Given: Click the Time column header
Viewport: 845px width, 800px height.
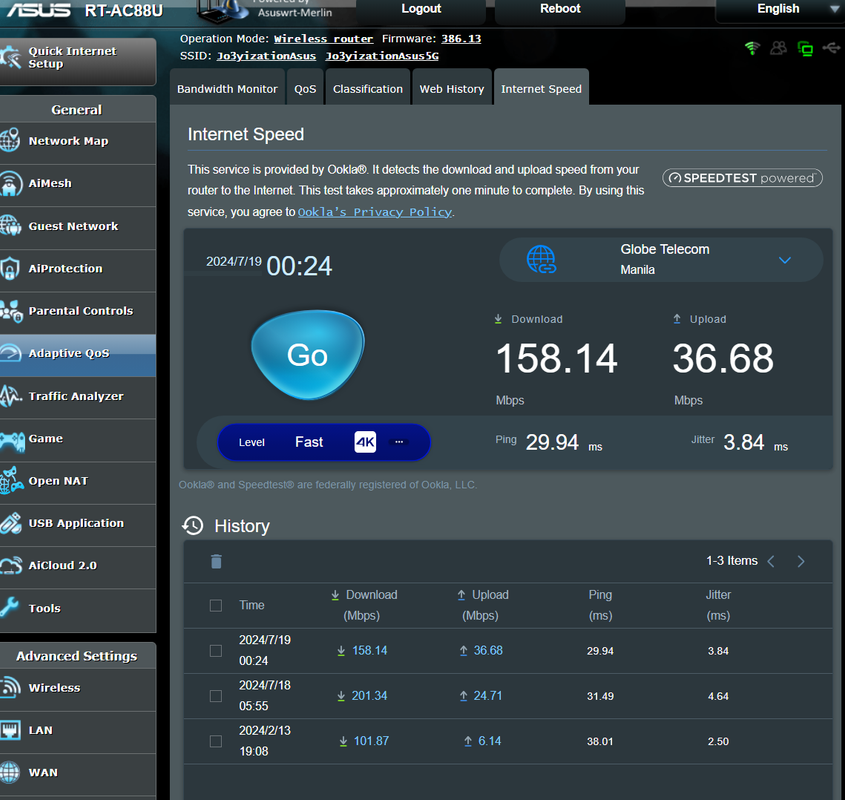Looking at the screenshot, I should tap(252, 605).
